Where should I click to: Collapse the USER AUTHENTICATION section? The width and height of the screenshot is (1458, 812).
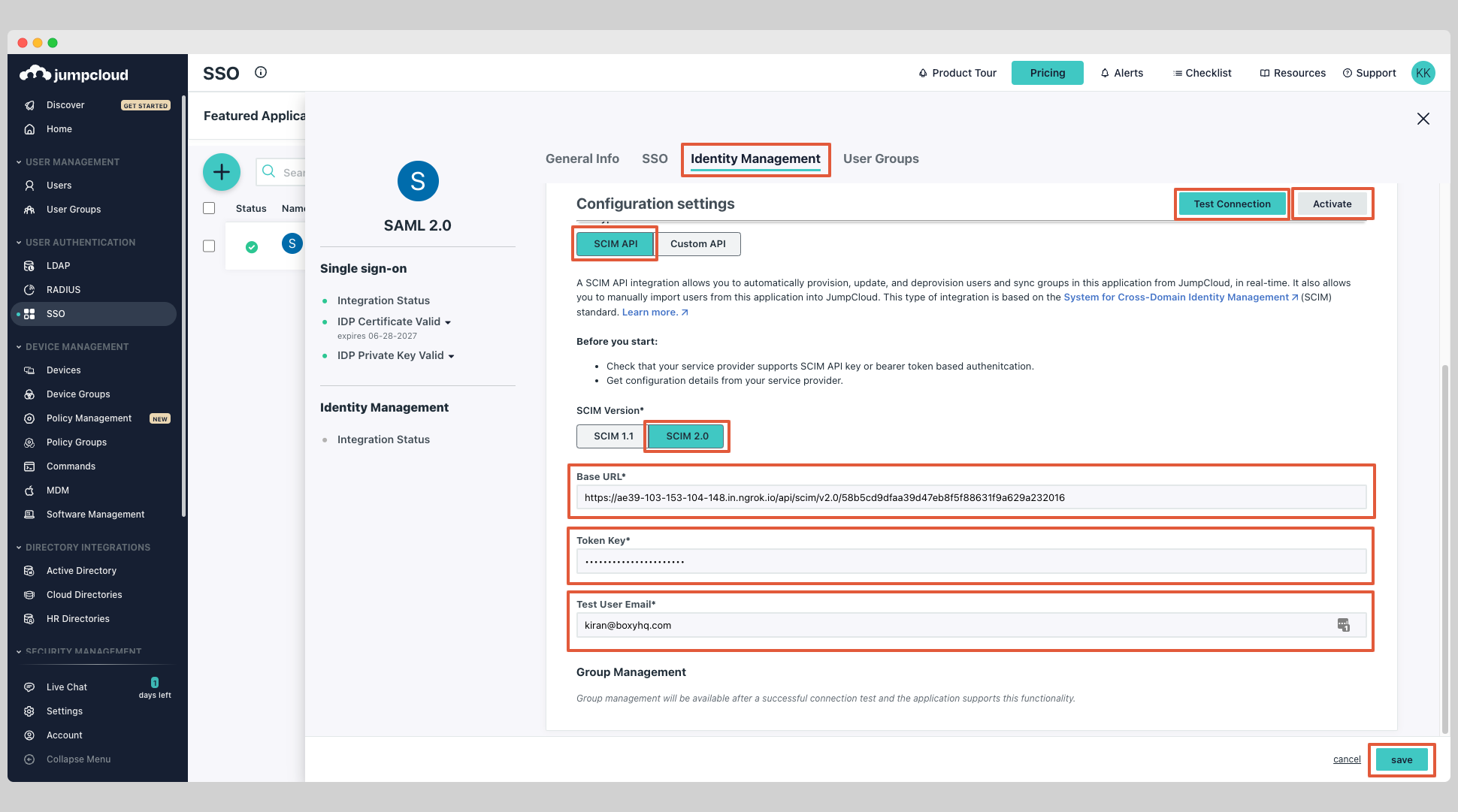[x=17, y=242]
